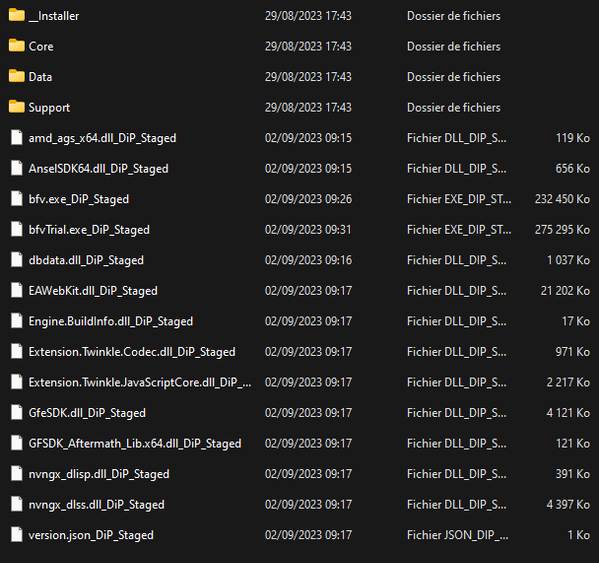This screenshot has height=563, width=599.
Task: Click the AnselSDK64.dll_DiP_Staged file name
Action: click(99, 169)
